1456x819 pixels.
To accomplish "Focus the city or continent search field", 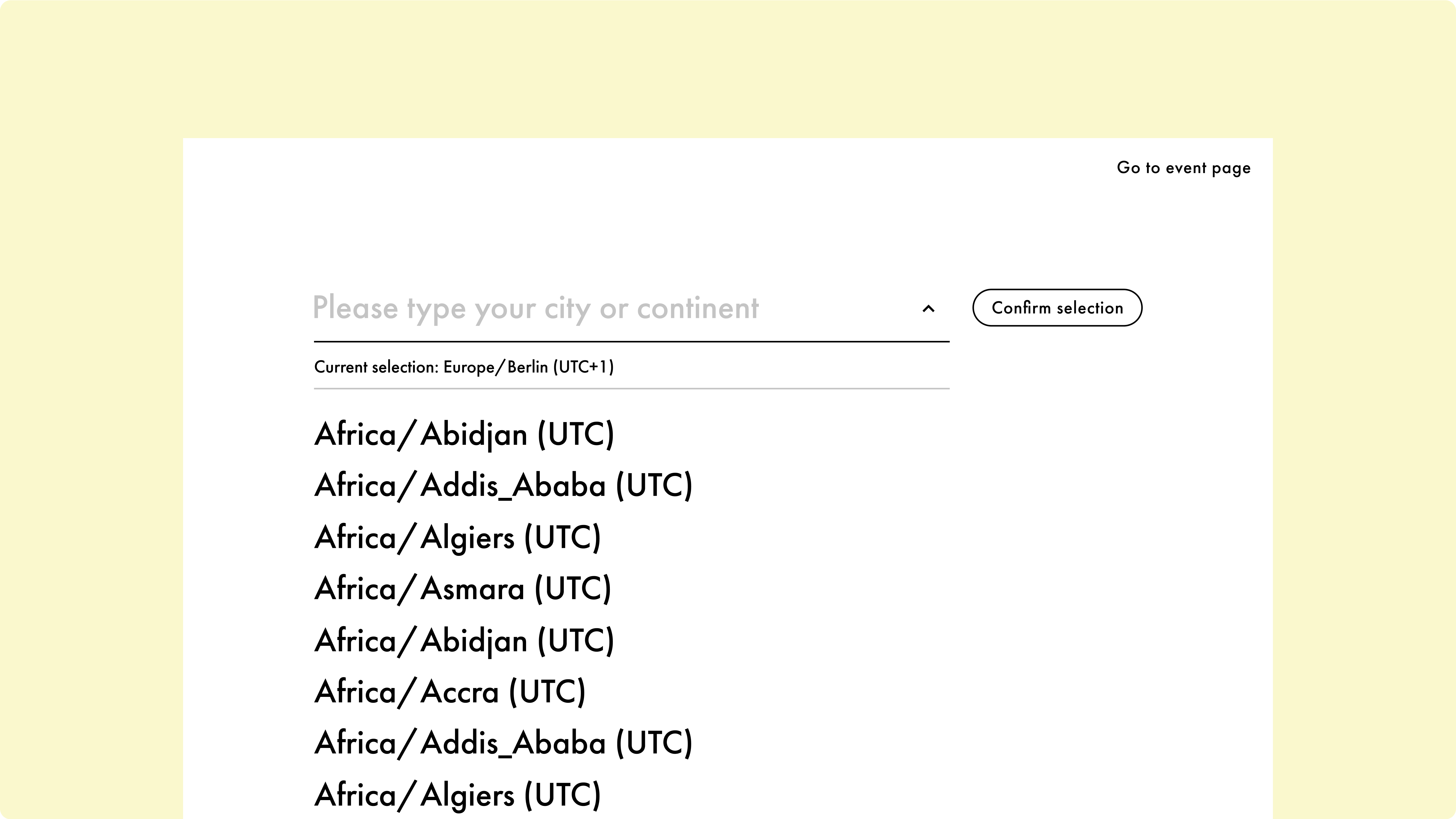I will coord(631,309).
